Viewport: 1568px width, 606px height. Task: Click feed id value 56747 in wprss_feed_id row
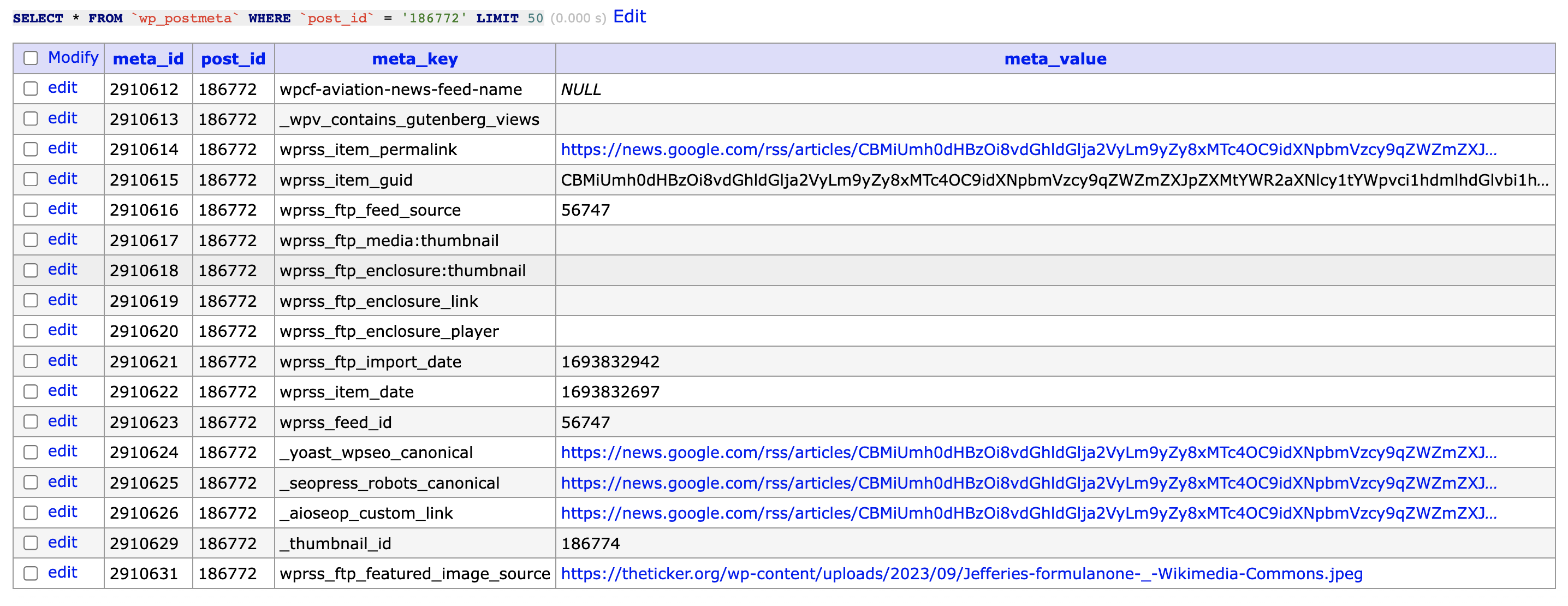[585, 423]
